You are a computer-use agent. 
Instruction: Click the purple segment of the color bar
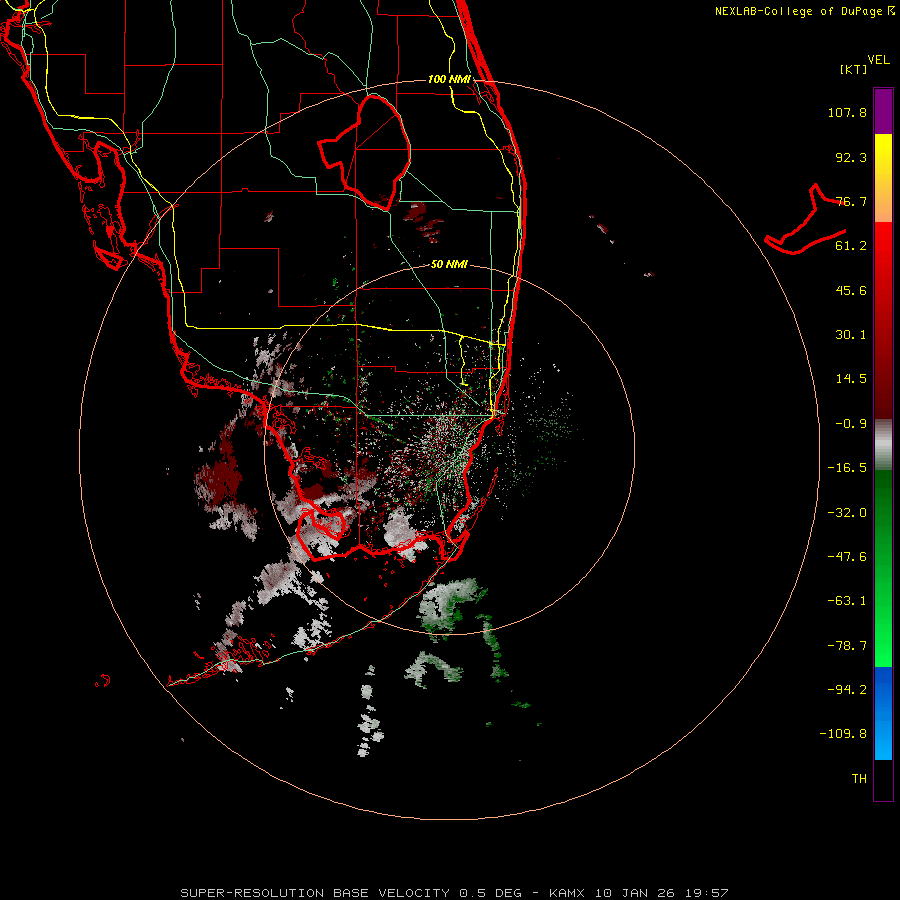pyautogui.click(x=883, y=112)
